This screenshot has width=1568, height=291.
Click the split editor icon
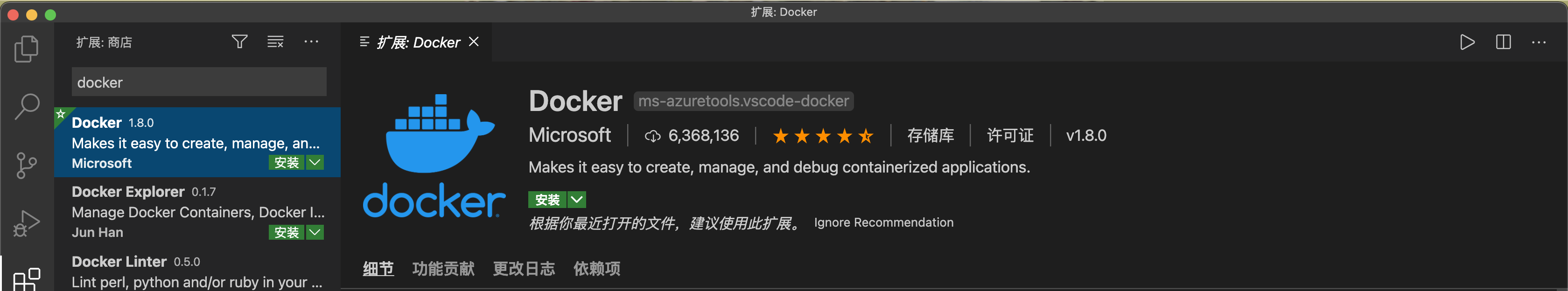1504,42
